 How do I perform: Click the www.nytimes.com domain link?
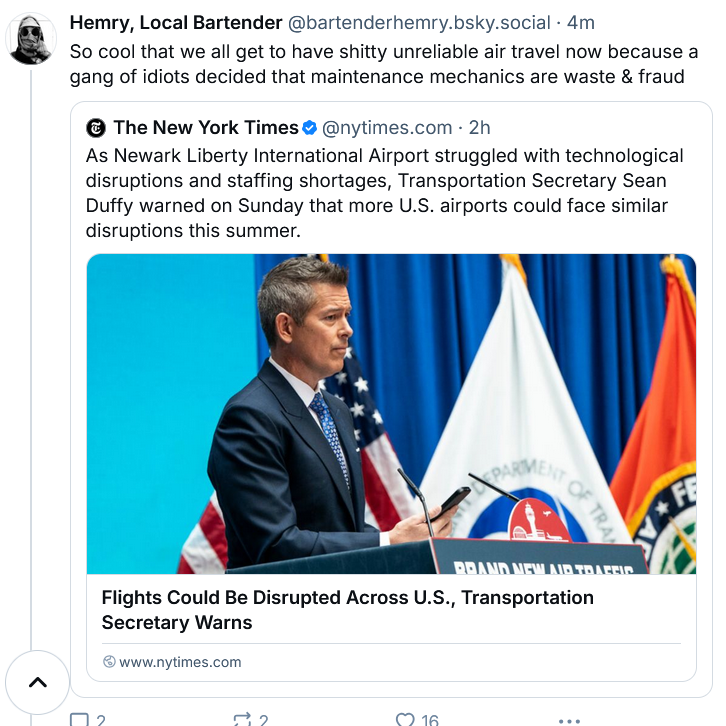pyautogui.click(x=180, y=662)
